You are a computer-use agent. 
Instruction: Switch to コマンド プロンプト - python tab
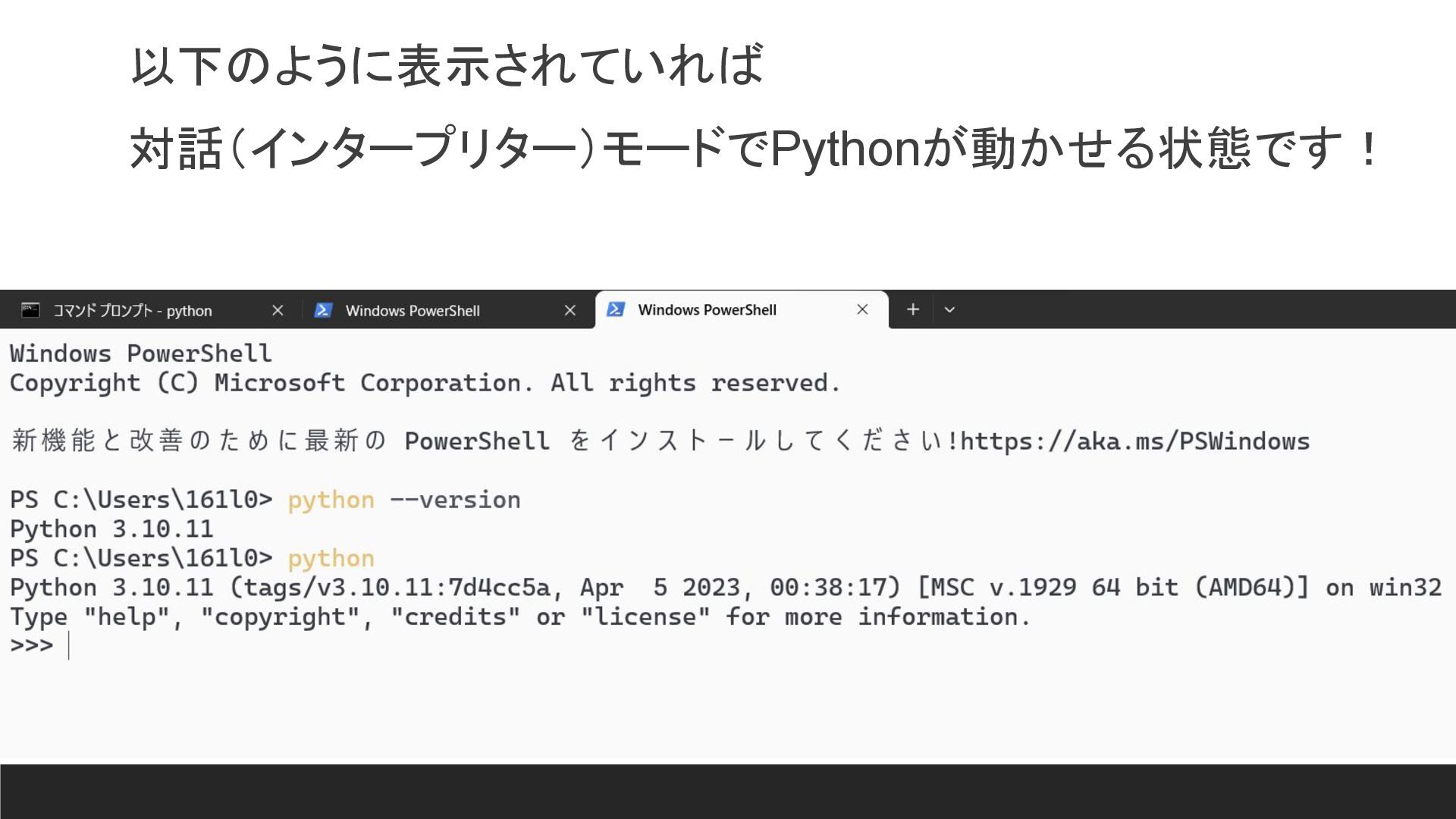[133, 311]
